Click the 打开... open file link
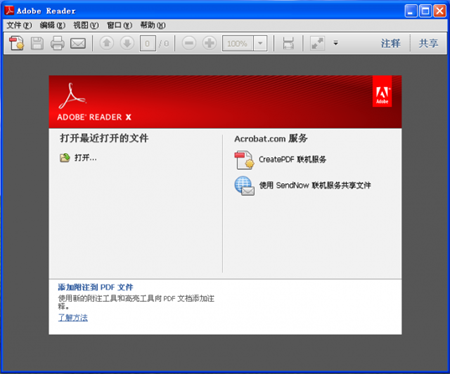The height and width of the screenshot is (374, 450). pyautogui.click(x=86, y=158)
